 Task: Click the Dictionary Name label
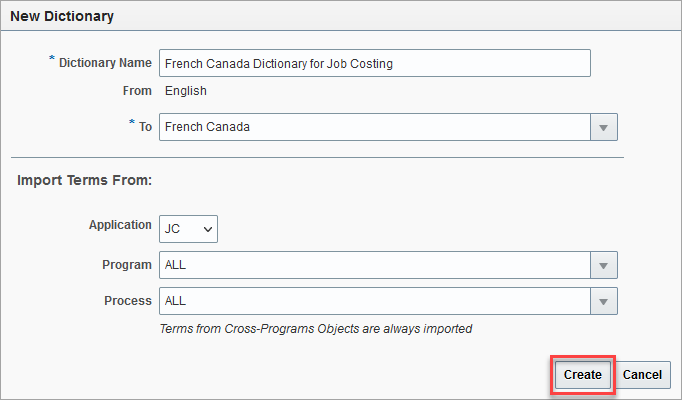[x=105, y=63]
